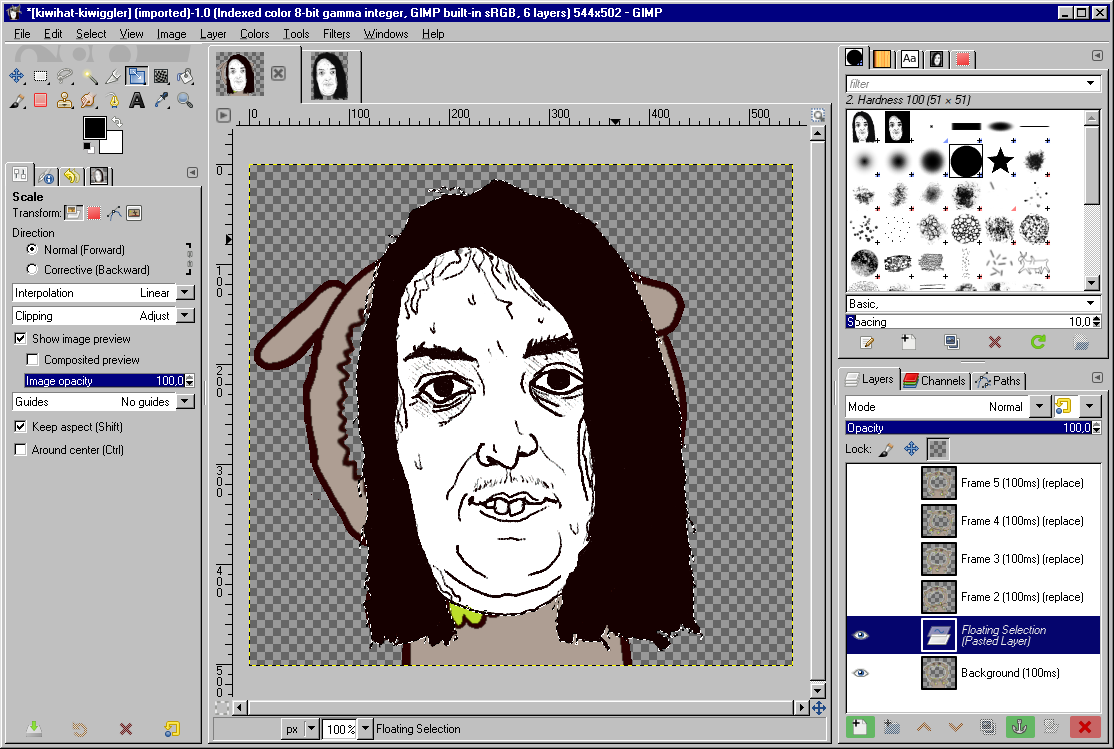1114x749 pixels.
Task: Open the Layers panel configure menu arrow
Action: 1097,377
